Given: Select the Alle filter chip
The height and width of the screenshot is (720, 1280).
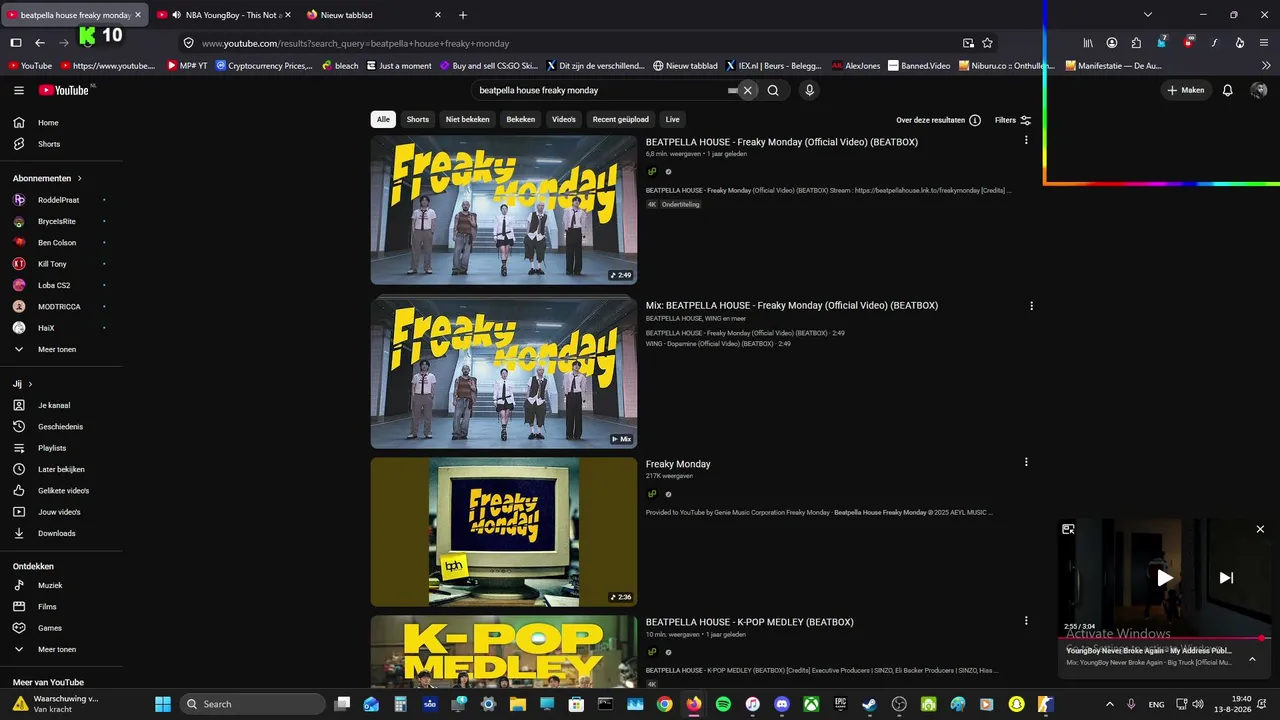Looking at the screenshot, I should pyautogui.click(x=383, y=119).
